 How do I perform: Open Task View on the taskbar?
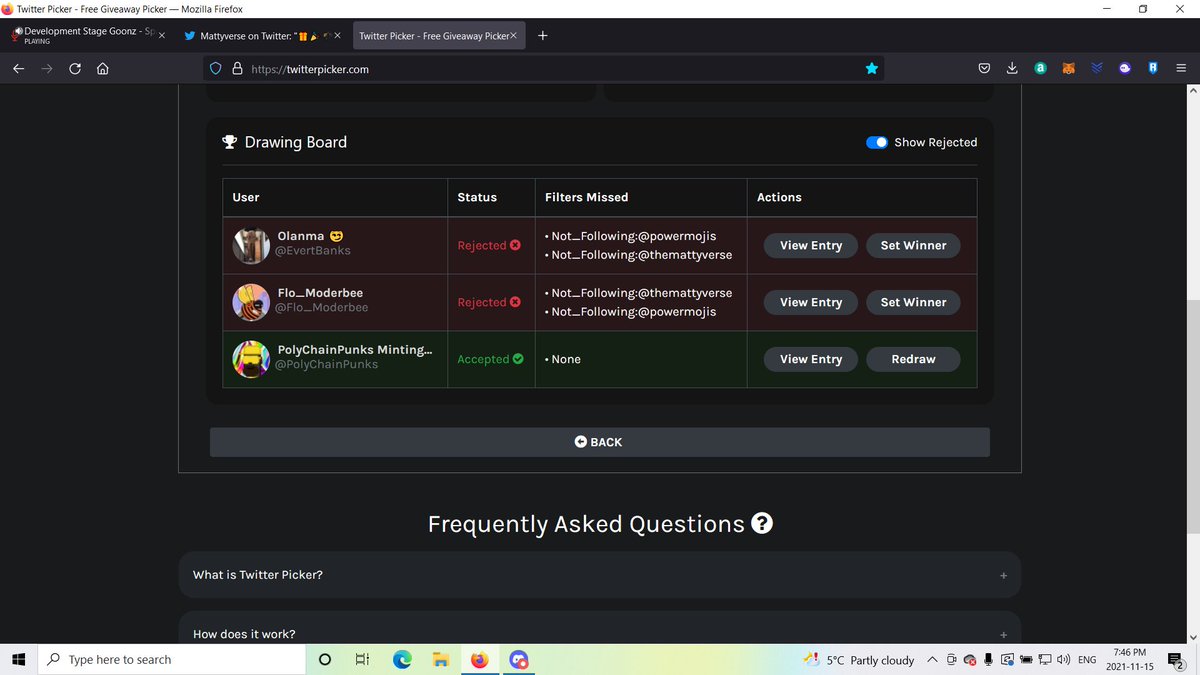tap(363, 660)
